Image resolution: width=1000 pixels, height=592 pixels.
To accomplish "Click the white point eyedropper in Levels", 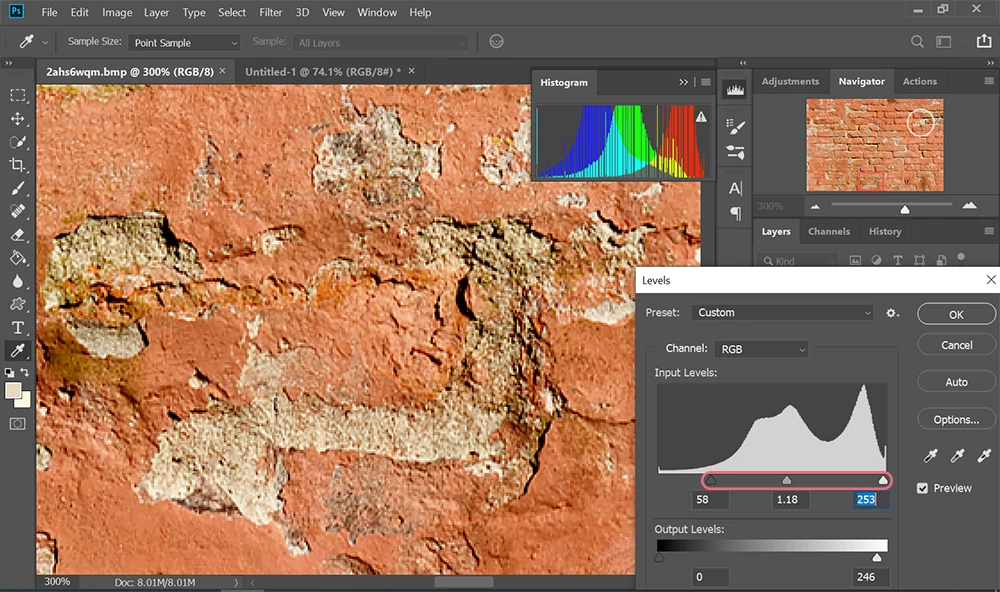I will point(983,456).
